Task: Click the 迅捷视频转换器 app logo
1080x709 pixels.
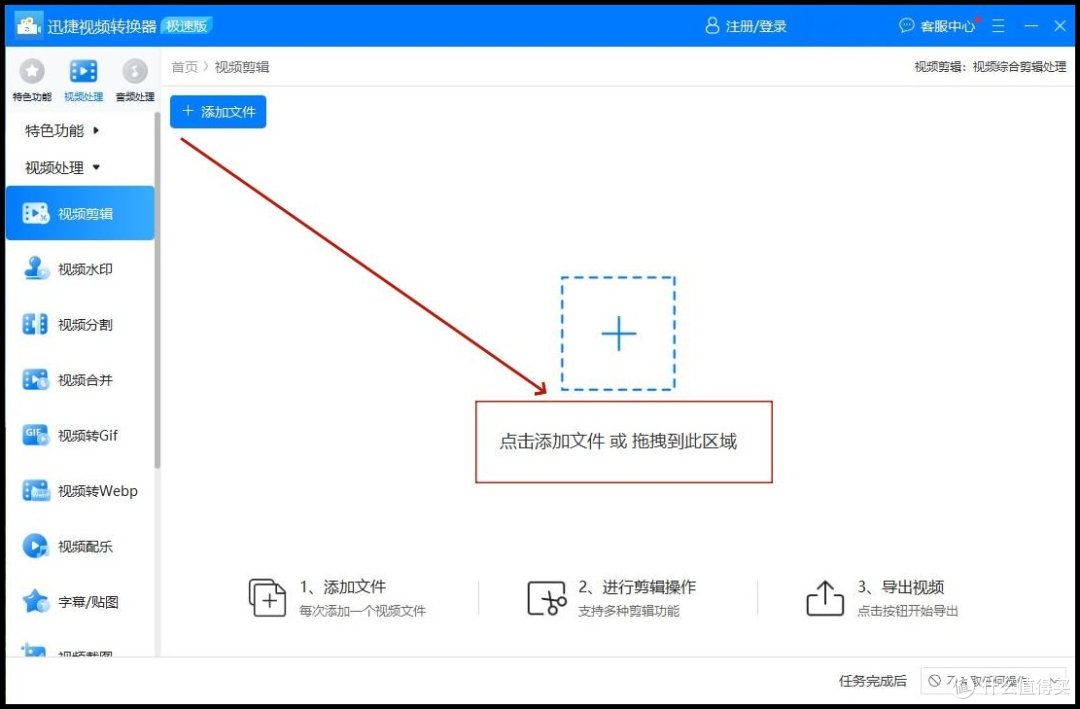Action: click(x=28, y=26)
